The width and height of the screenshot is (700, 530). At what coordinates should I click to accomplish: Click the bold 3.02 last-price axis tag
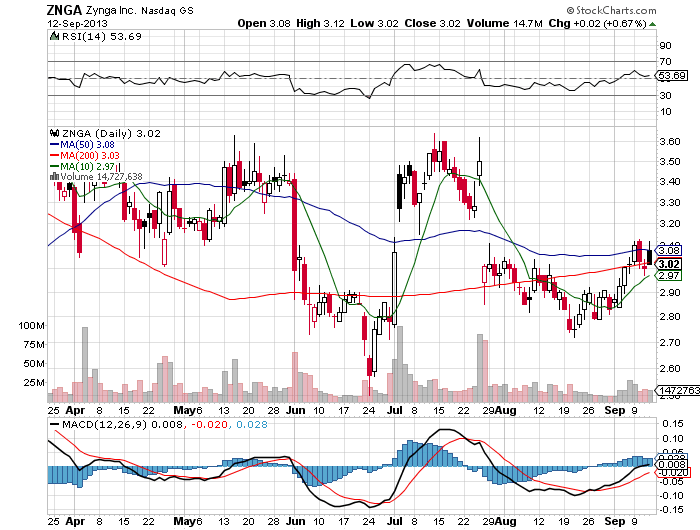coord(669,264)
